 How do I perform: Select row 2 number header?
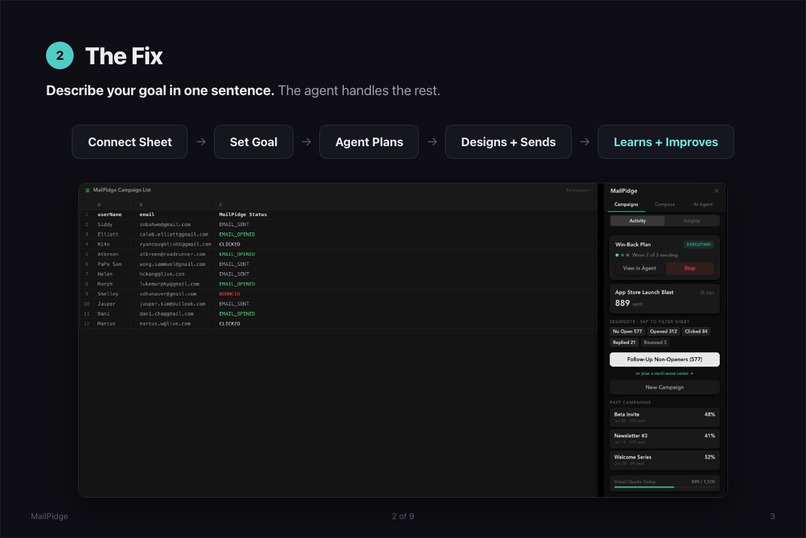pyautogui.click(x=86, y=225)
